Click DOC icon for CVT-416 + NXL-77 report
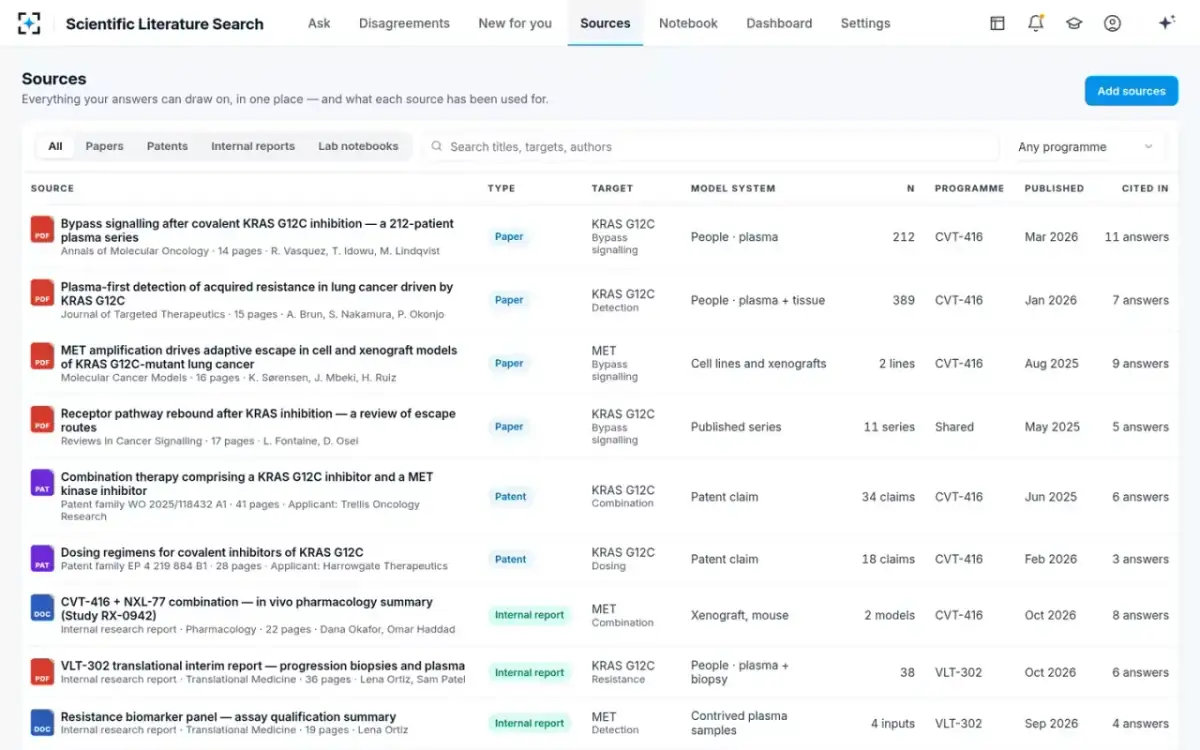 pyautogui.click(x=42, y=608)
